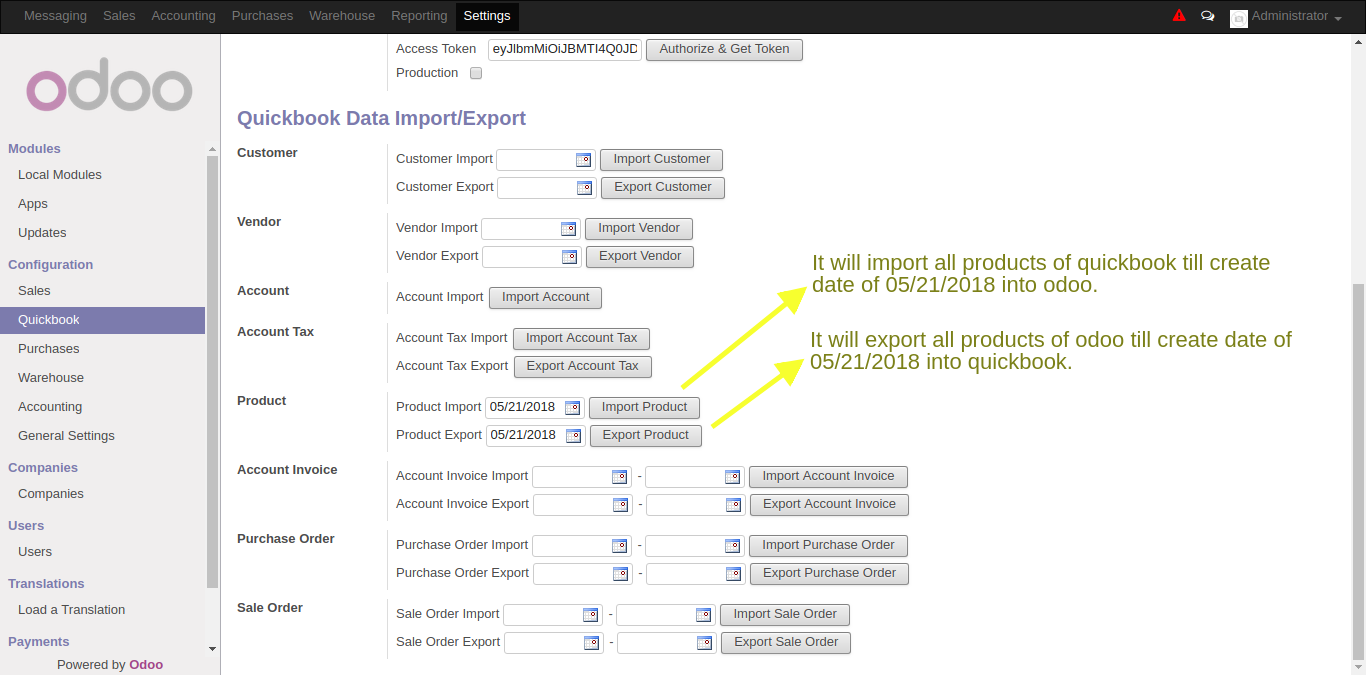This screenshot has width=1366, height=675.
Task: Open first calendar icon of Purchase Order Export
Action: coord(620,574)
